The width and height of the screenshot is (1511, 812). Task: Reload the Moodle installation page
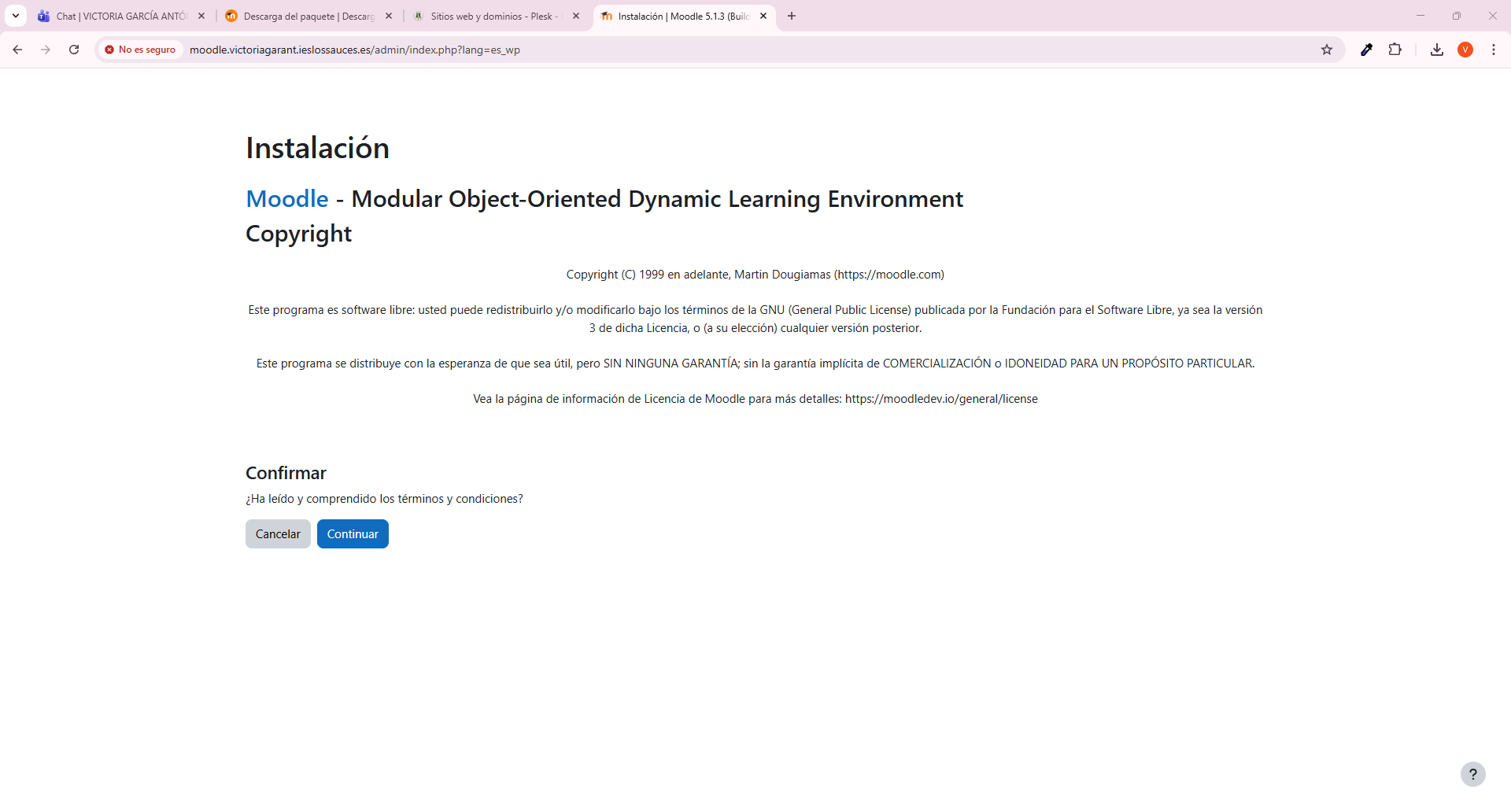[74, 50]
